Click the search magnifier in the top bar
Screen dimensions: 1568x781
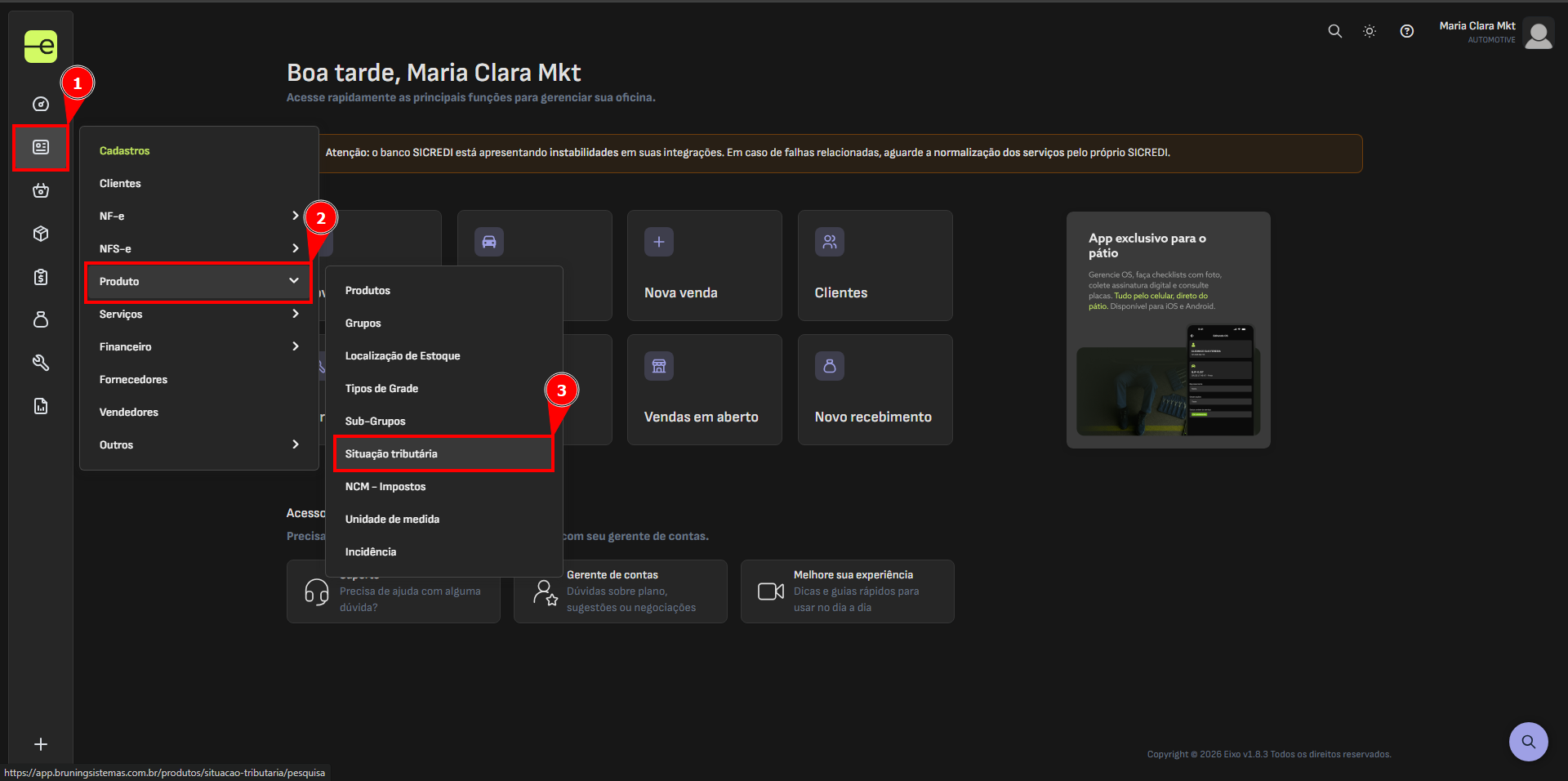(x=1335, y=31)
